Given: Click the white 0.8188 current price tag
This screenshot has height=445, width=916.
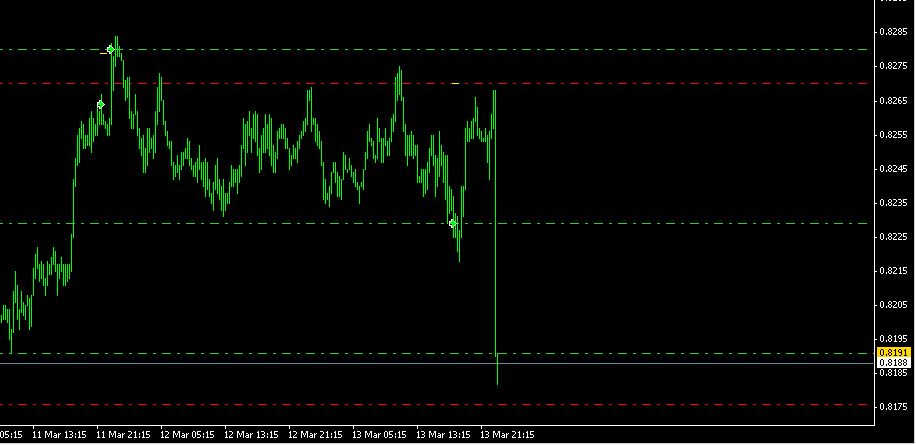Looking at the screenshot, I should coord(894,363).
